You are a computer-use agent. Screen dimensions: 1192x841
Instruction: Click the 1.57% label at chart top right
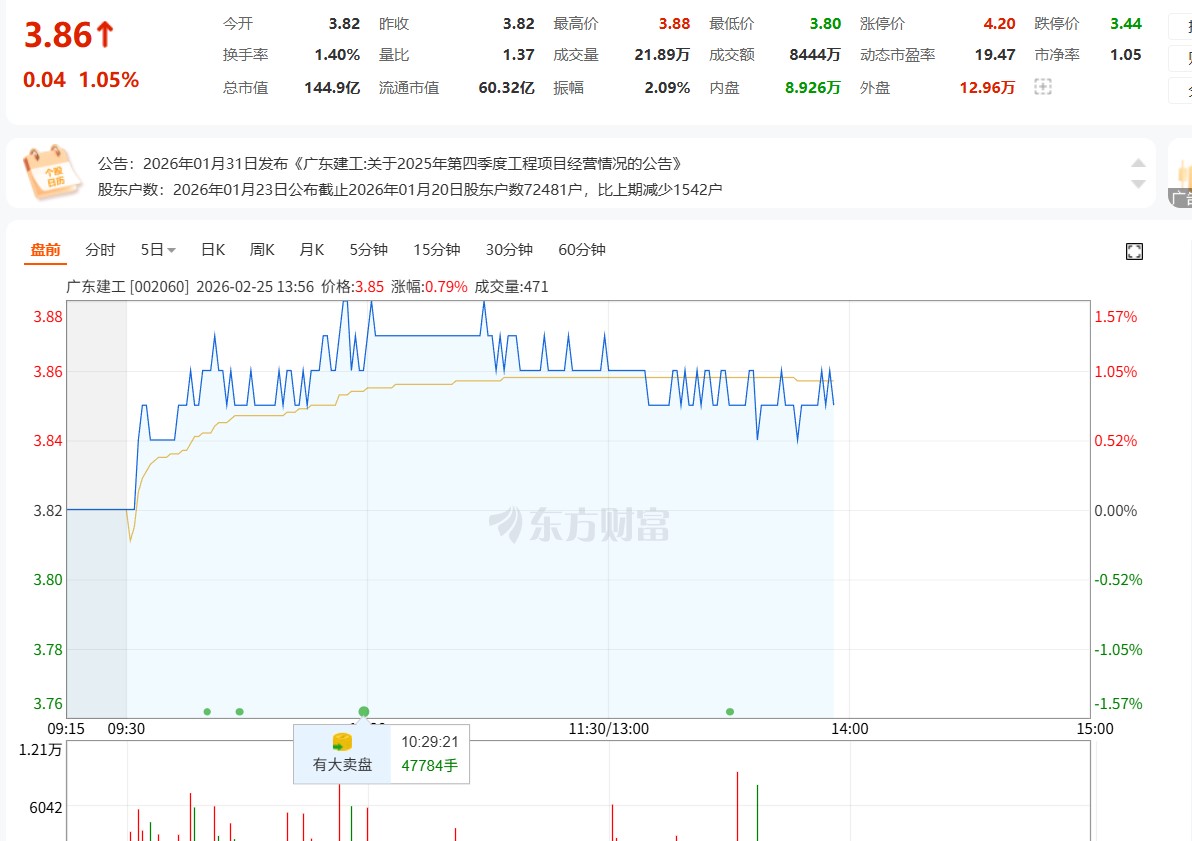pyautogui.click(x=1115, y=317)
